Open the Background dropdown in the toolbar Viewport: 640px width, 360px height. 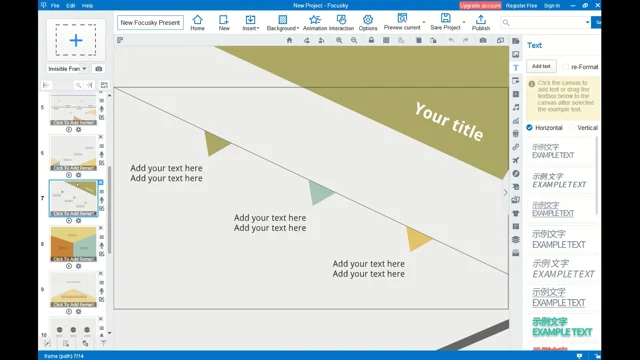pos(282,22)
